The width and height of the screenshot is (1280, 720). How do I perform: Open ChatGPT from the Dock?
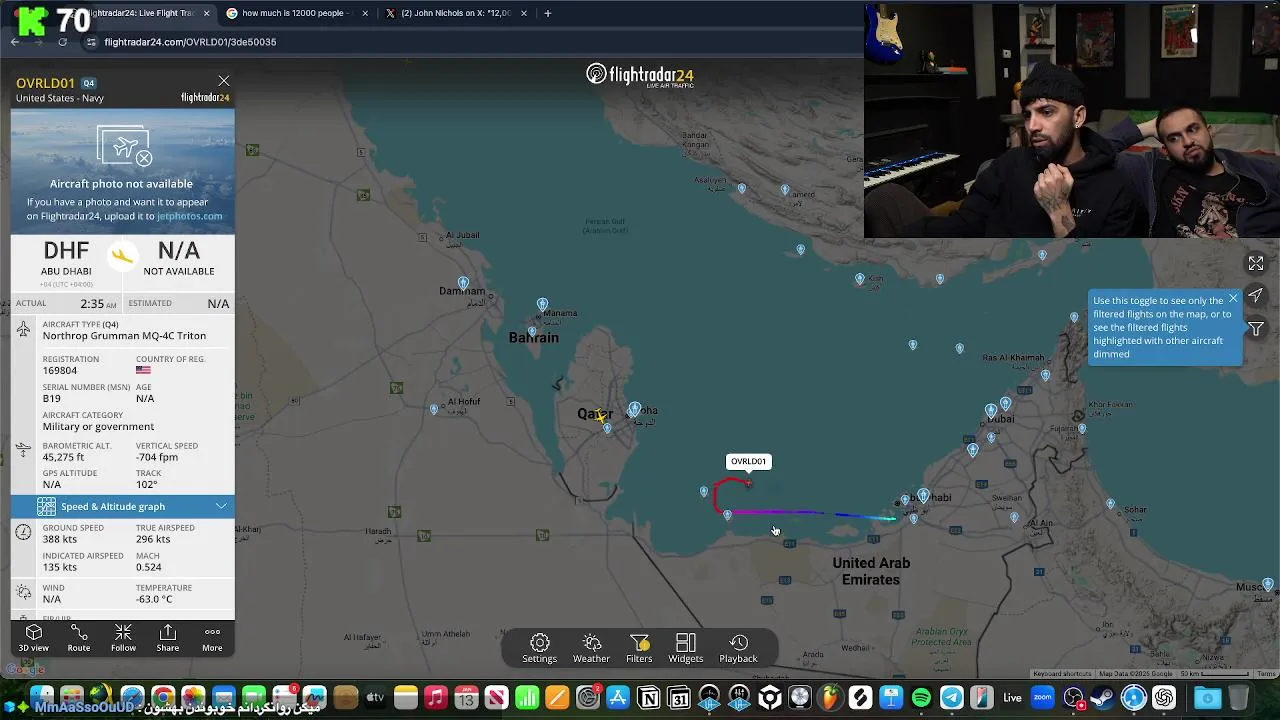pos(1164,698)
